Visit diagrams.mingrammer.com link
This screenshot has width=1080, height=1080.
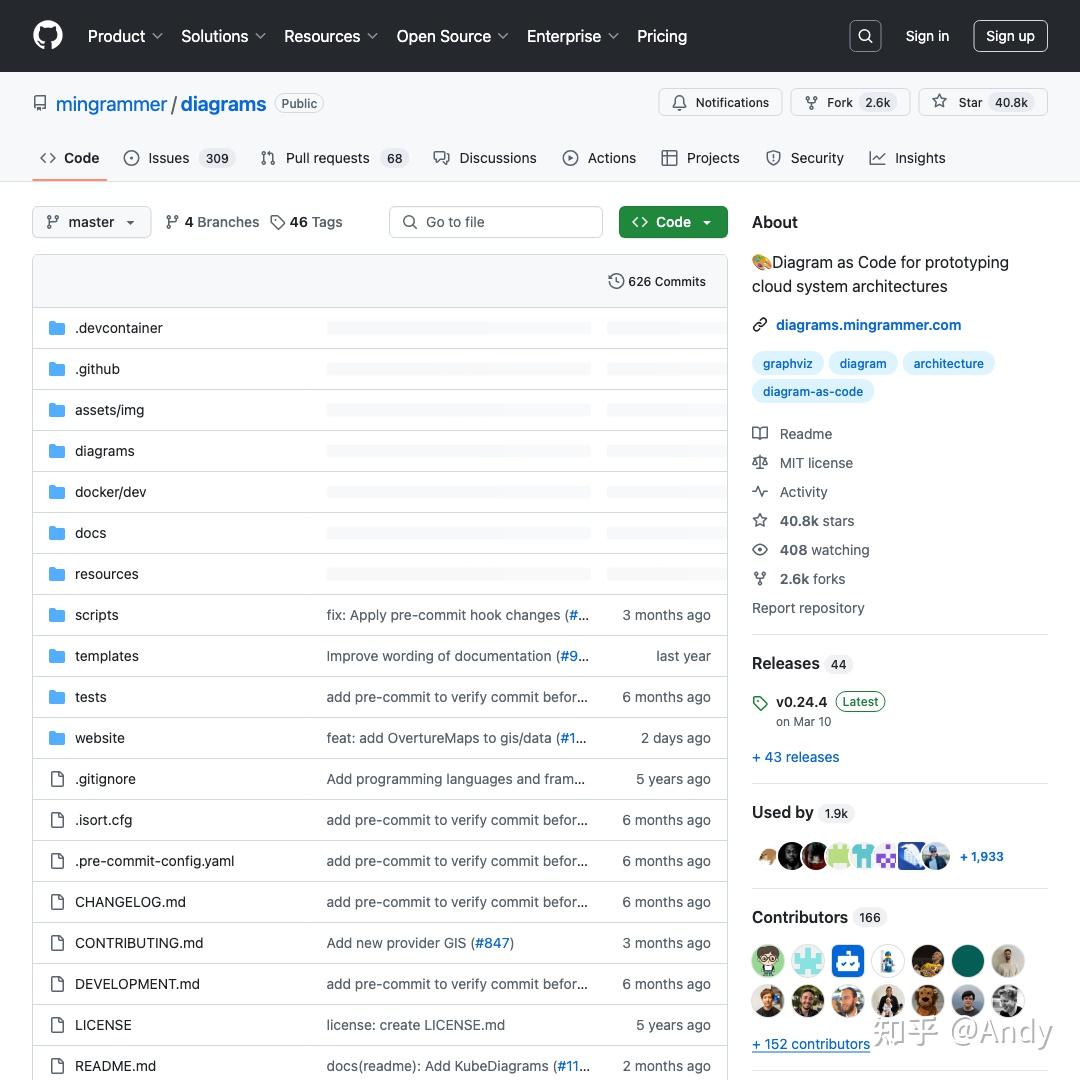[x=868, y=324]
